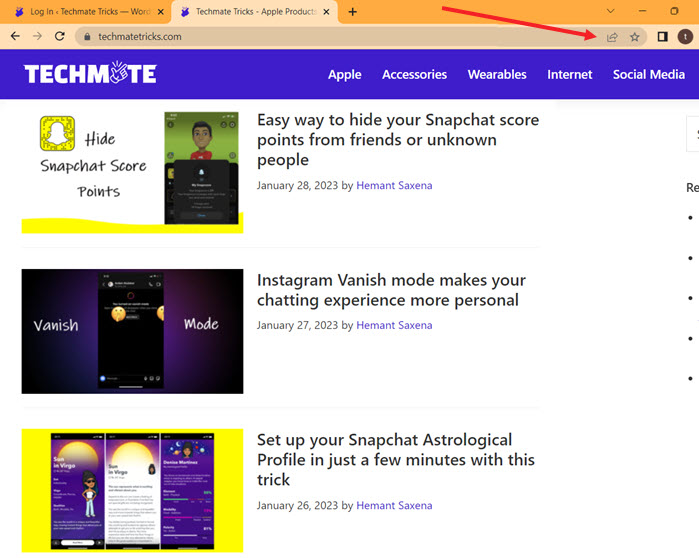This screenshot has height=558, width=699.
Task: Go back using the browser back arrow
Action: coord(15,37)
